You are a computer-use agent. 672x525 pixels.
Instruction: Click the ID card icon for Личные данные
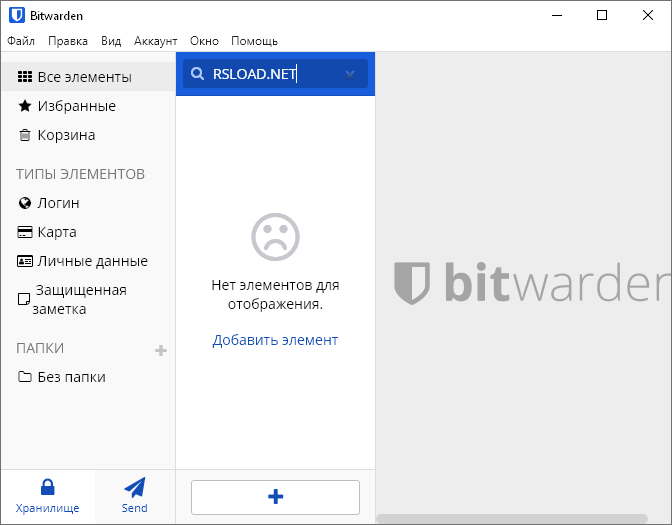point(25,261)
